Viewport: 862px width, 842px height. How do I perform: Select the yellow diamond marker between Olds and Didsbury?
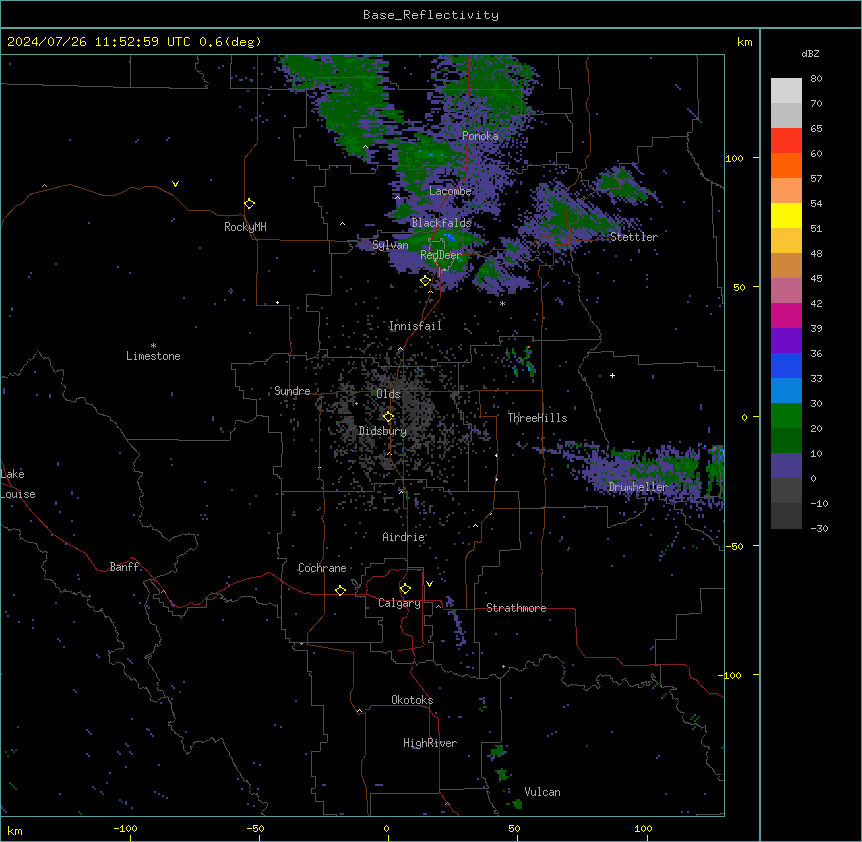388,417
